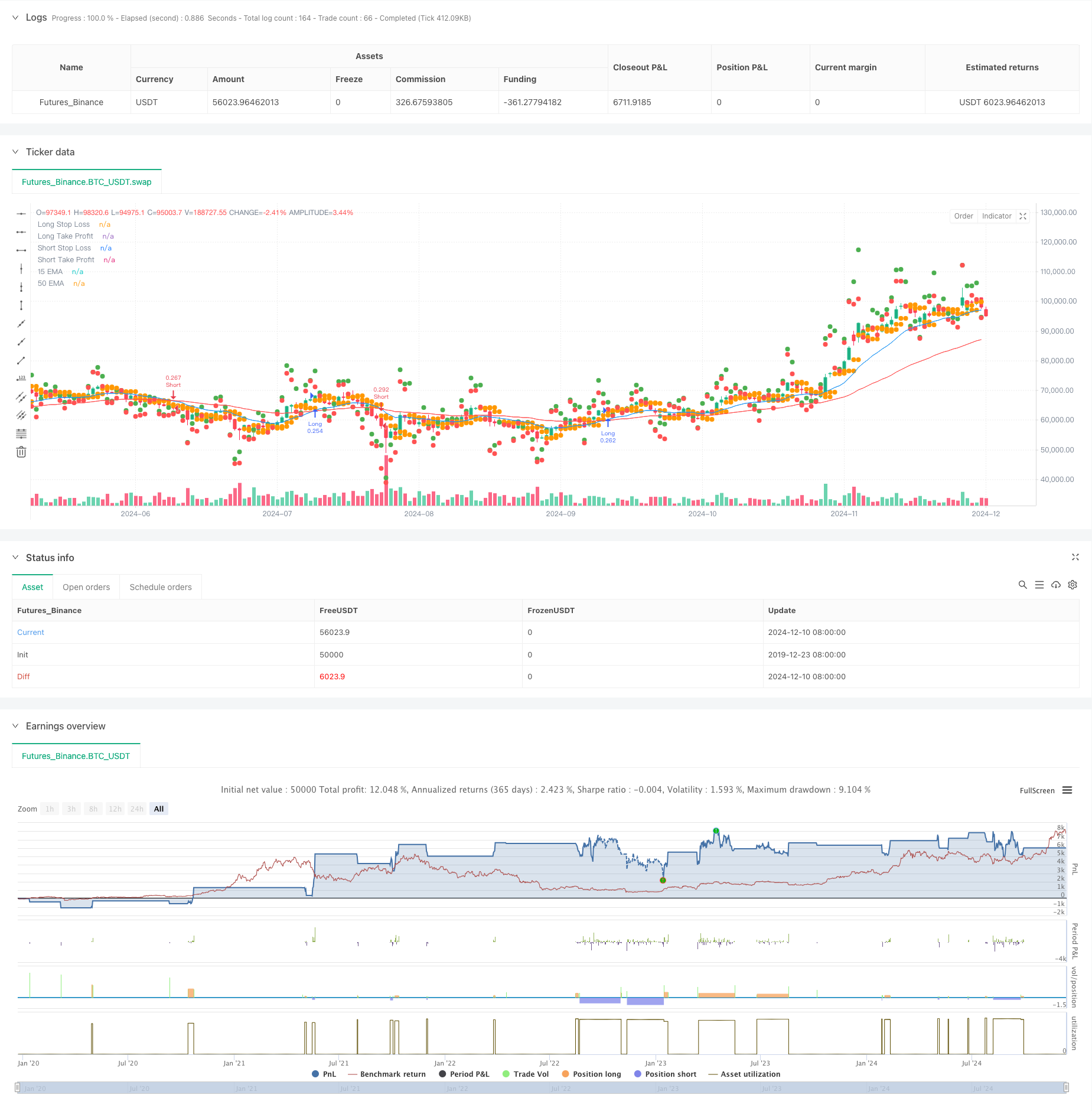Click the Long Stop Loss indicator label
1092x1111 pixels.
64,224
